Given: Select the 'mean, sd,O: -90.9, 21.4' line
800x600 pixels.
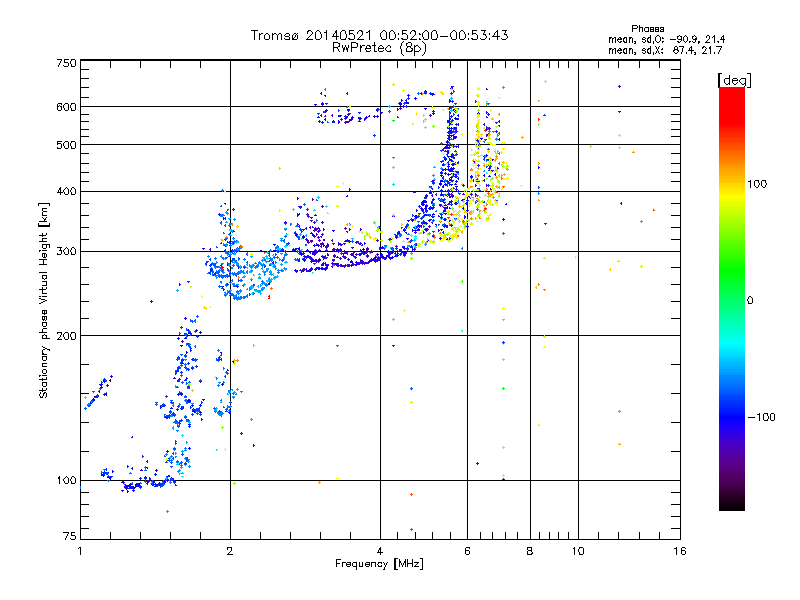Looking at the screenshot, I should click(x=666, y=39).
